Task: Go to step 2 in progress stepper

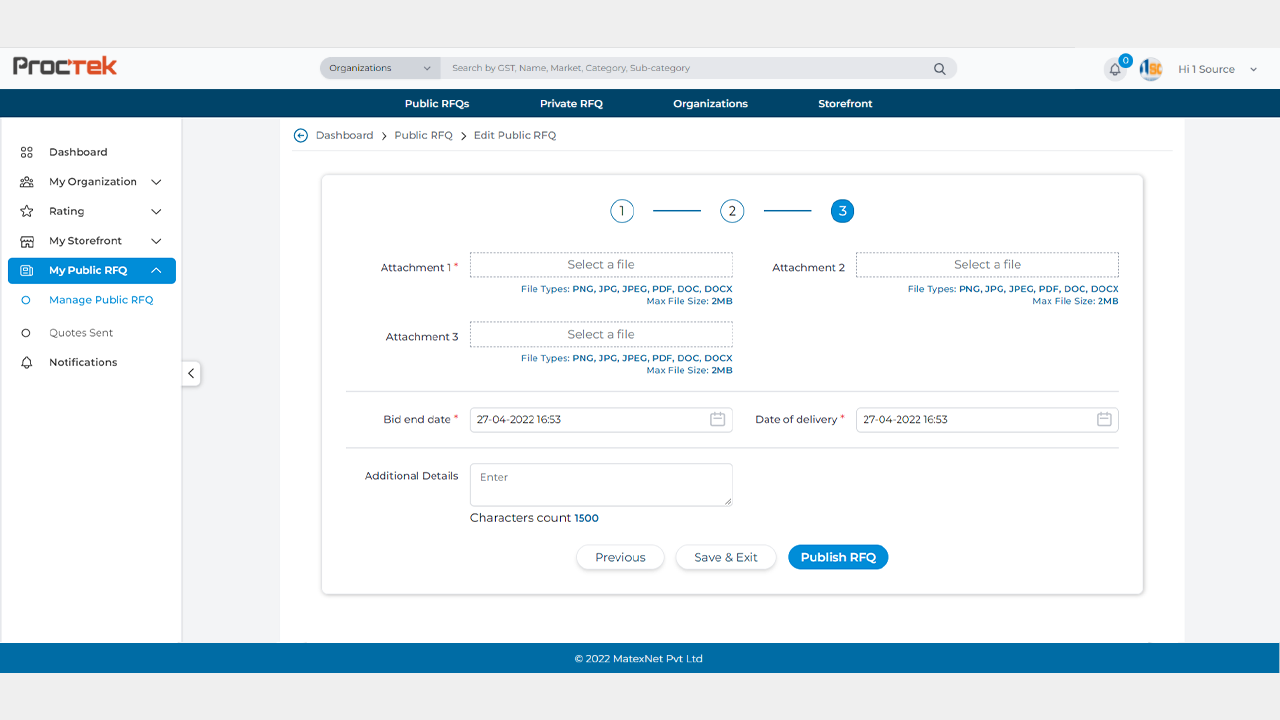Action: [732, 211]
